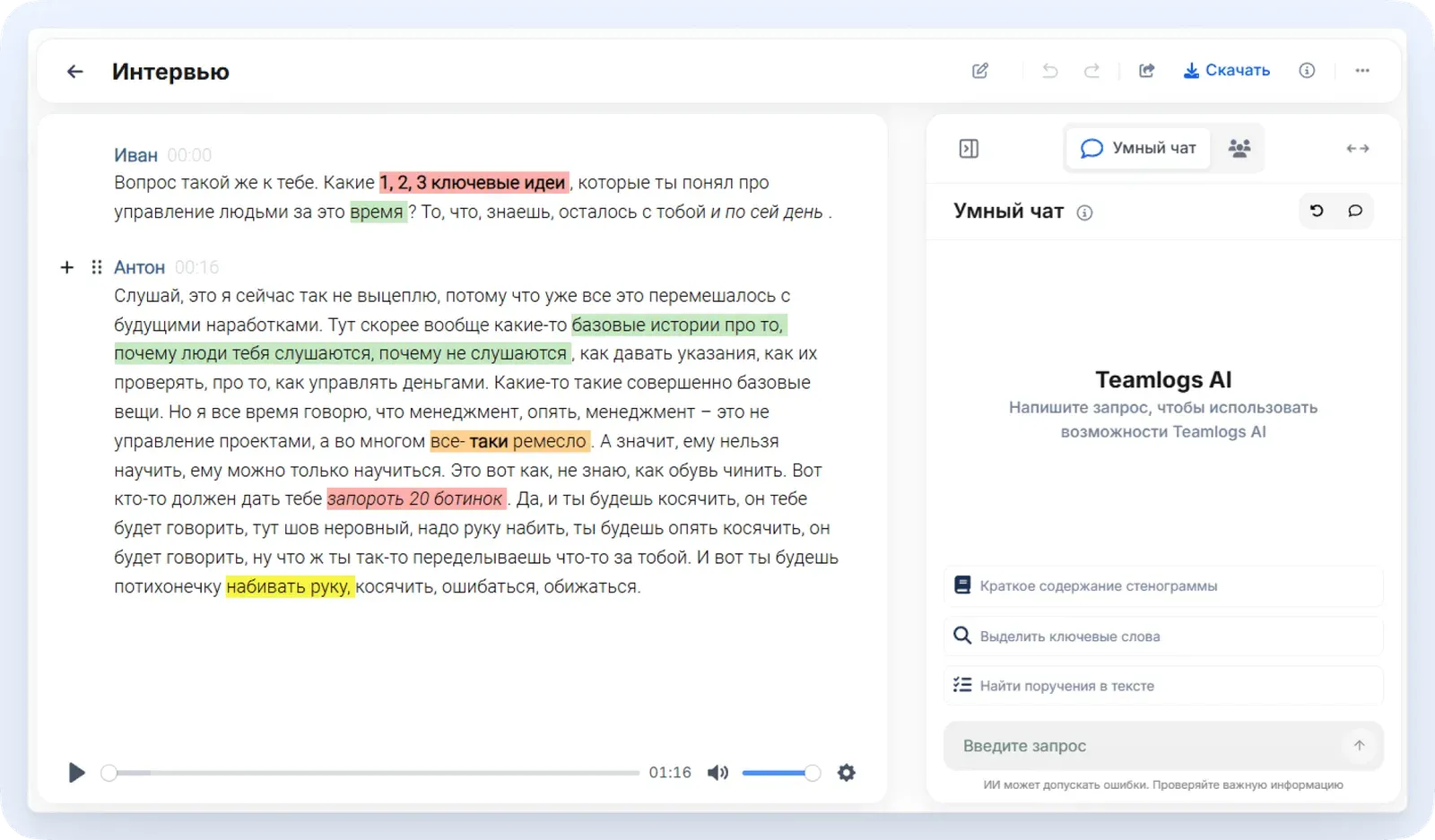Image resolution: width=1435 pixels, height=840 pixels.
Task: Adjust the volume slider
Action: (780, 773)
